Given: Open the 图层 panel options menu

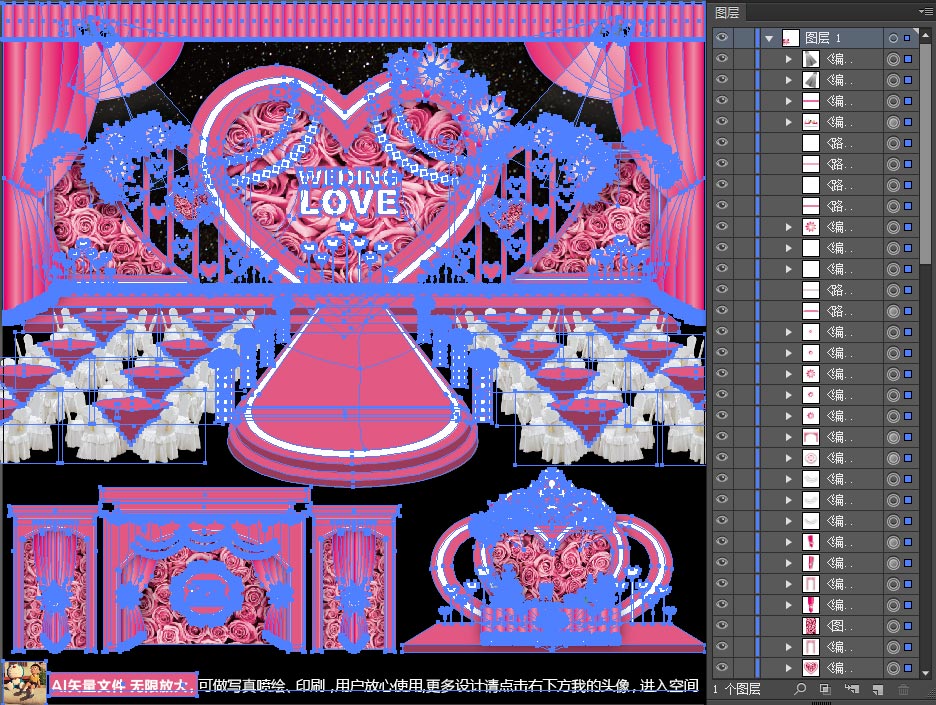Looking at the screenshot, I should (x=926, y=11).
